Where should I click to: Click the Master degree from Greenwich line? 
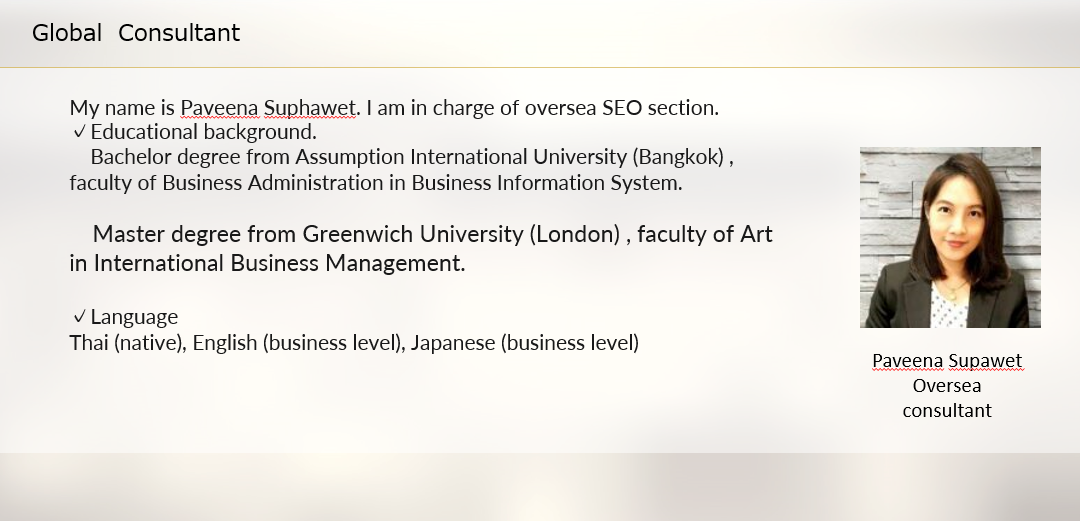(433, 234)
